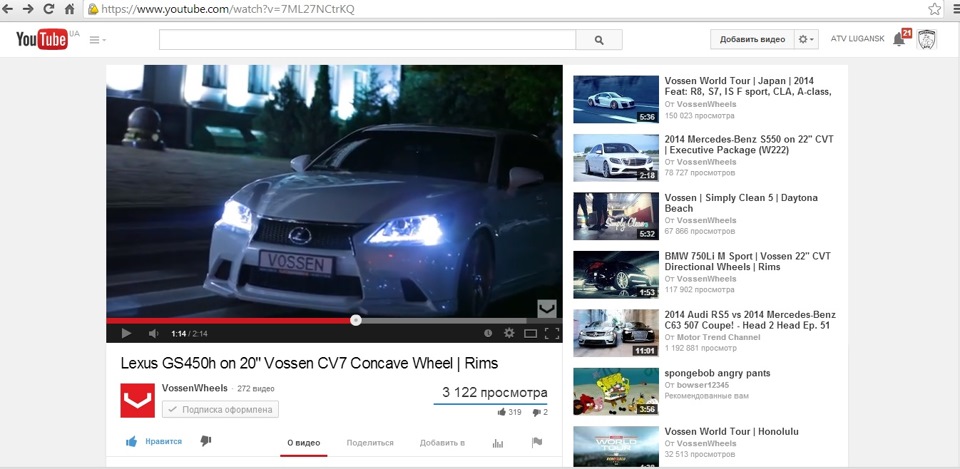Click the browser address bar URL
Image resolution: width=960 pixels, height=469 pixels.
pyautogui.click(x=228, y=9)
